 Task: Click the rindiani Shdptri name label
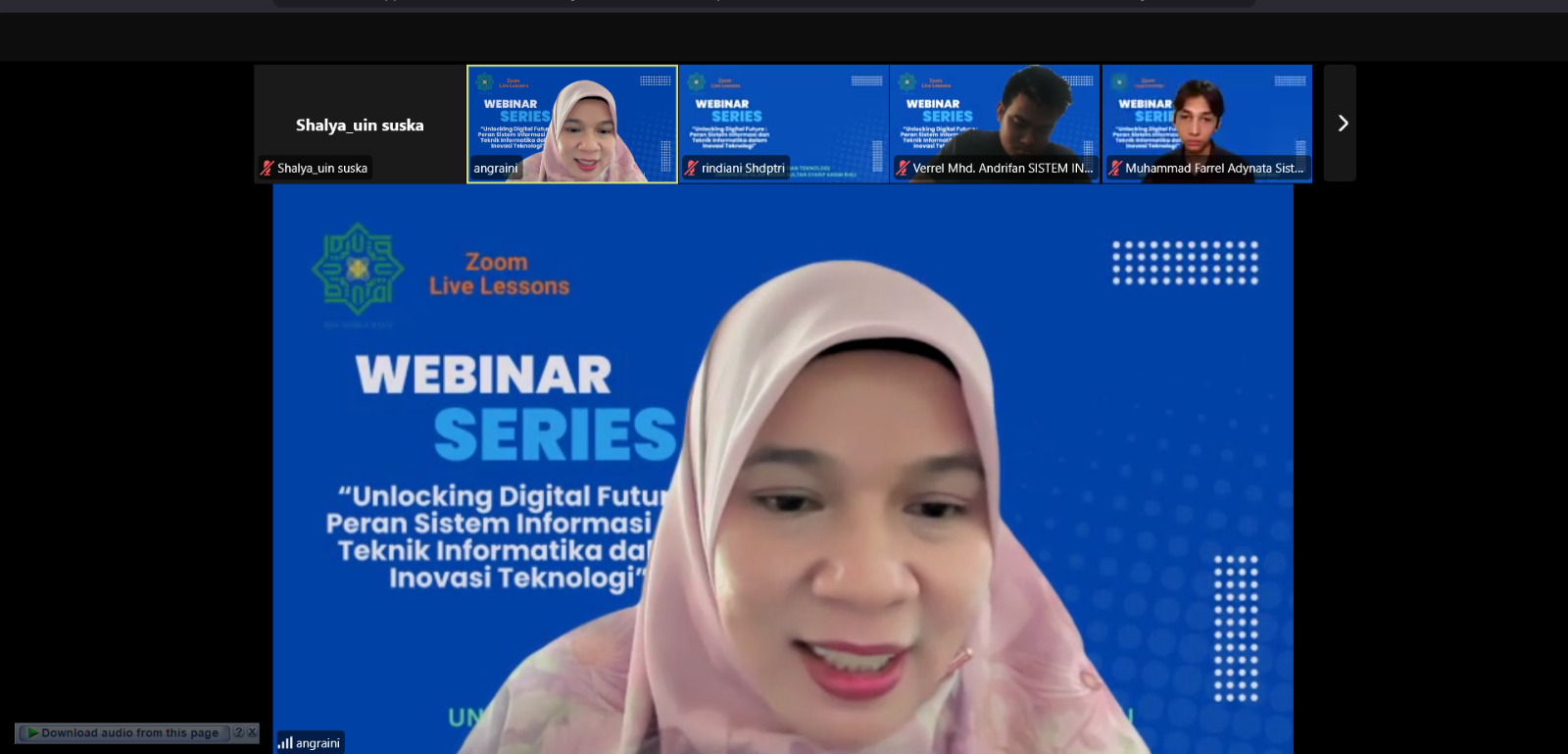(x=743, y=169)
